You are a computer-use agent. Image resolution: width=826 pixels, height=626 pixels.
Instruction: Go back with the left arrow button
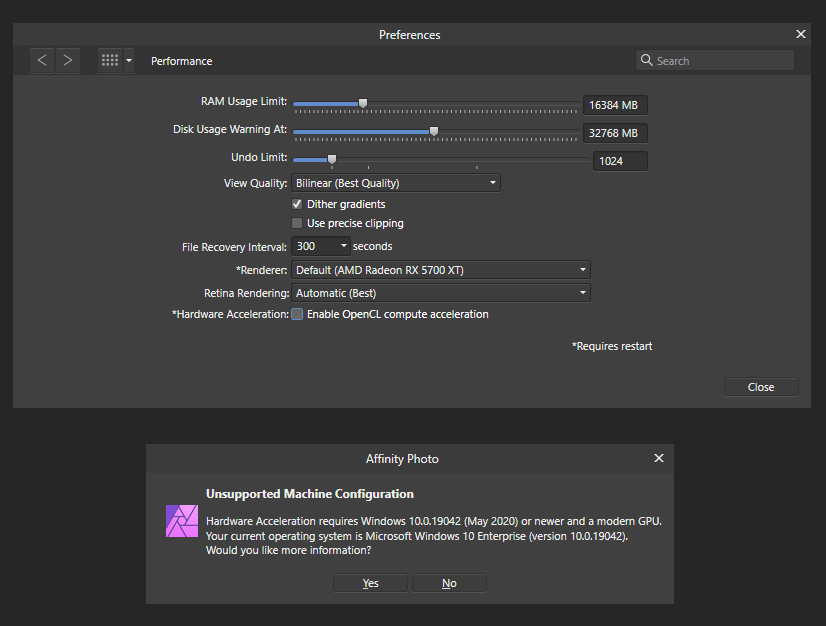[x=42, y=61]
